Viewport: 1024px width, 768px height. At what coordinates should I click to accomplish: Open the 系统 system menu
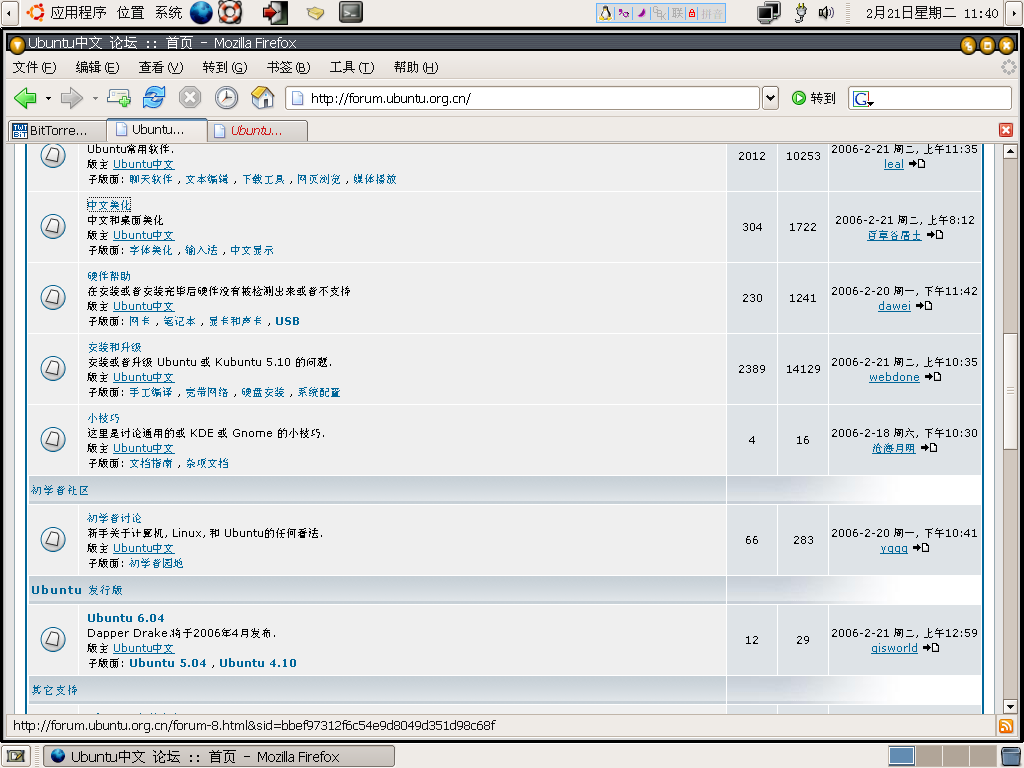pos(168,12)
